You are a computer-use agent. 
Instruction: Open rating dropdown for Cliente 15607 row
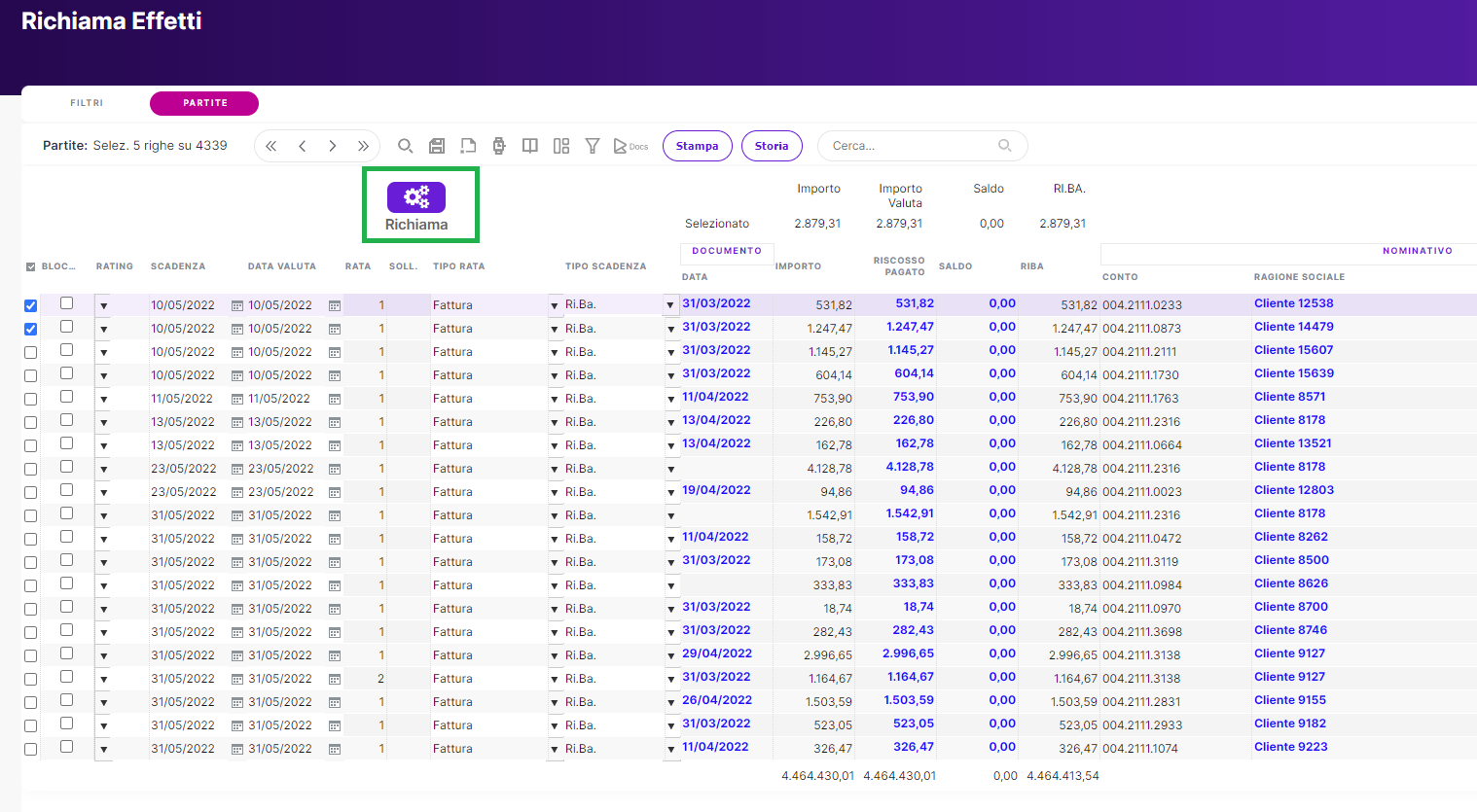click(x=103, y=352)
